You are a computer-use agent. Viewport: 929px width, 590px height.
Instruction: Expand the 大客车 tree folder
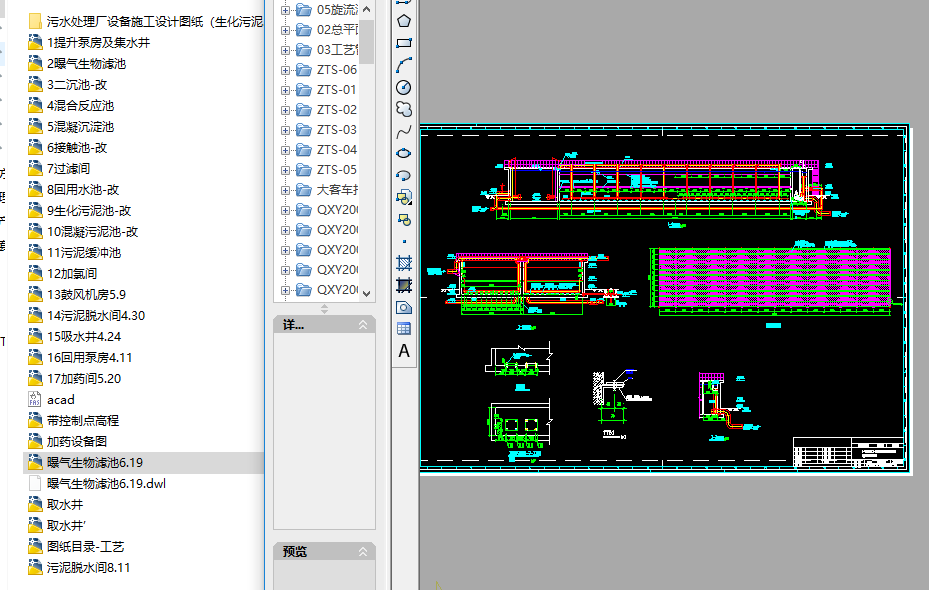tap(286, 190)
